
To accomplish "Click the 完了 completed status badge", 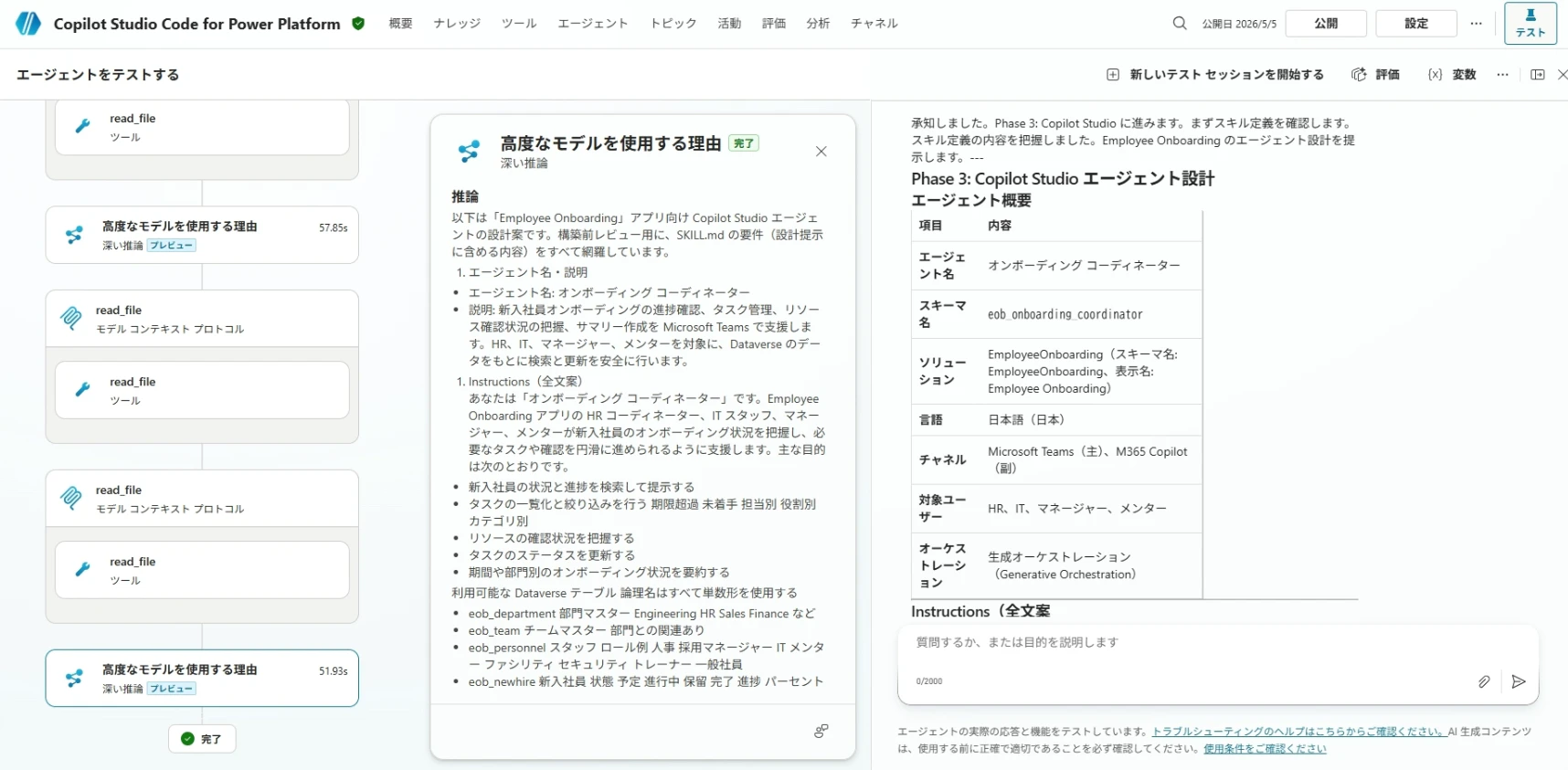I will [x=202, y=739].
